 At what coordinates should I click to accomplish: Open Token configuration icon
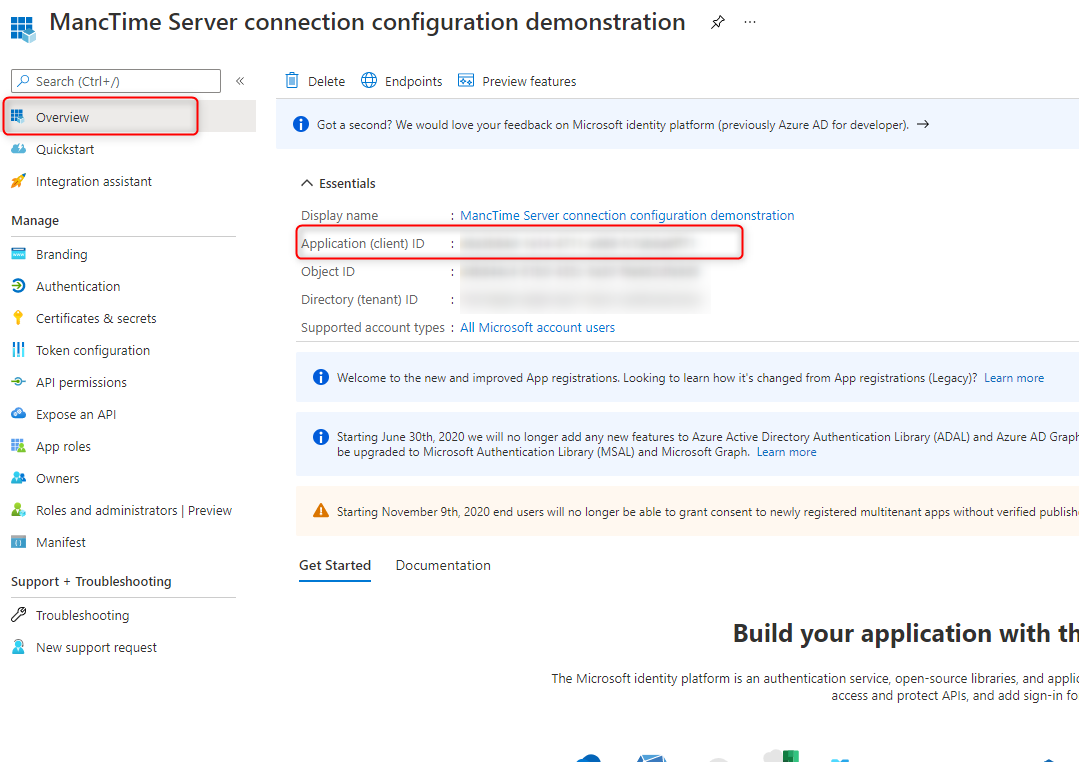[x=18, y=350]
